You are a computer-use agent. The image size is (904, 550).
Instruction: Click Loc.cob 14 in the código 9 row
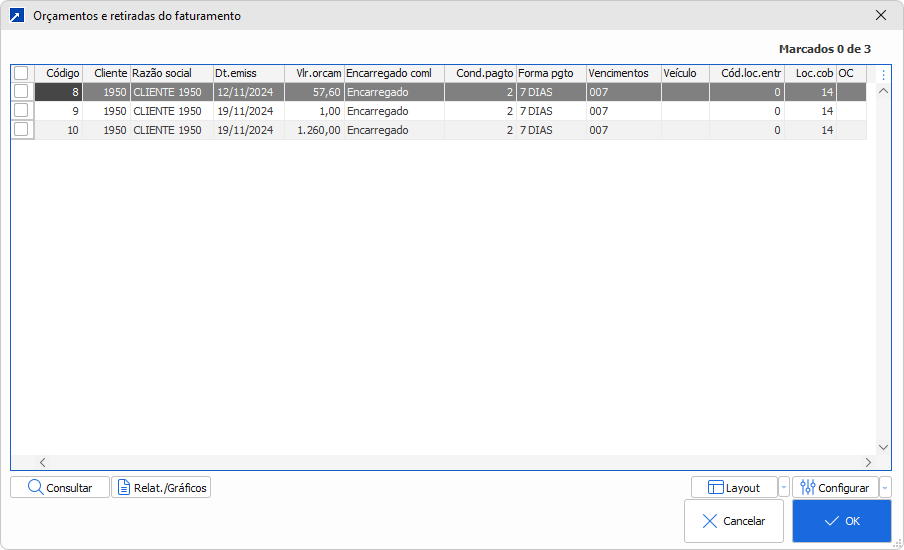(x=811, y=111)
